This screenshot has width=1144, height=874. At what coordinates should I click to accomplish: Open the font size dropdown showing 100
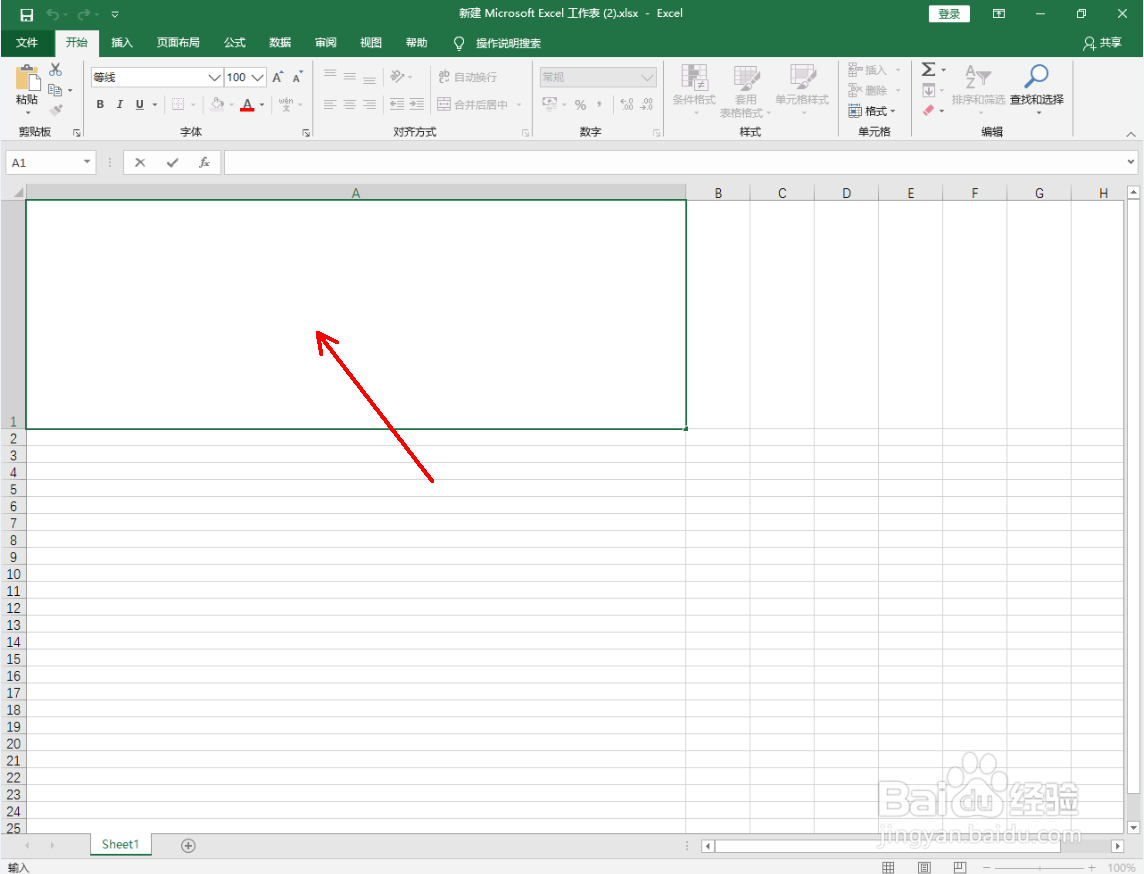257,77
